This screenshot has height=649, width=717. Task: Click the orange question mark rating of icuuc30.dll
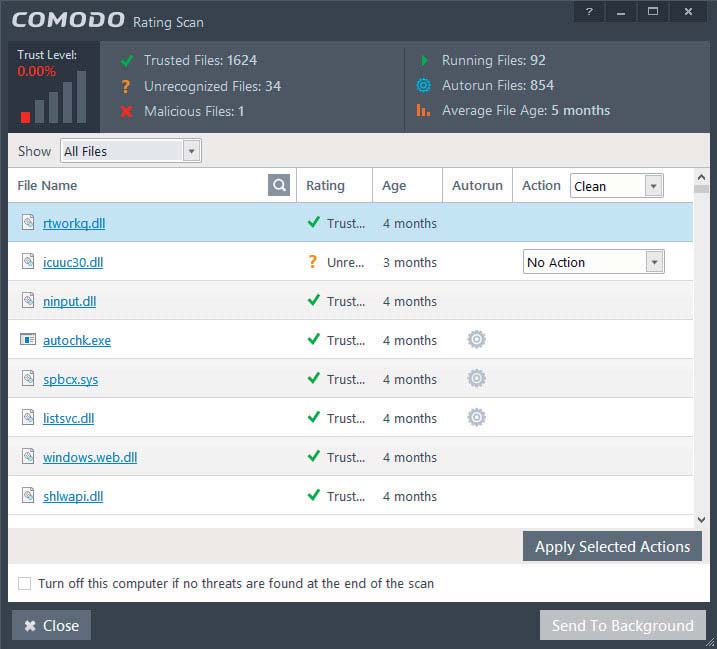pyautogui.click(x=312, y=262)
